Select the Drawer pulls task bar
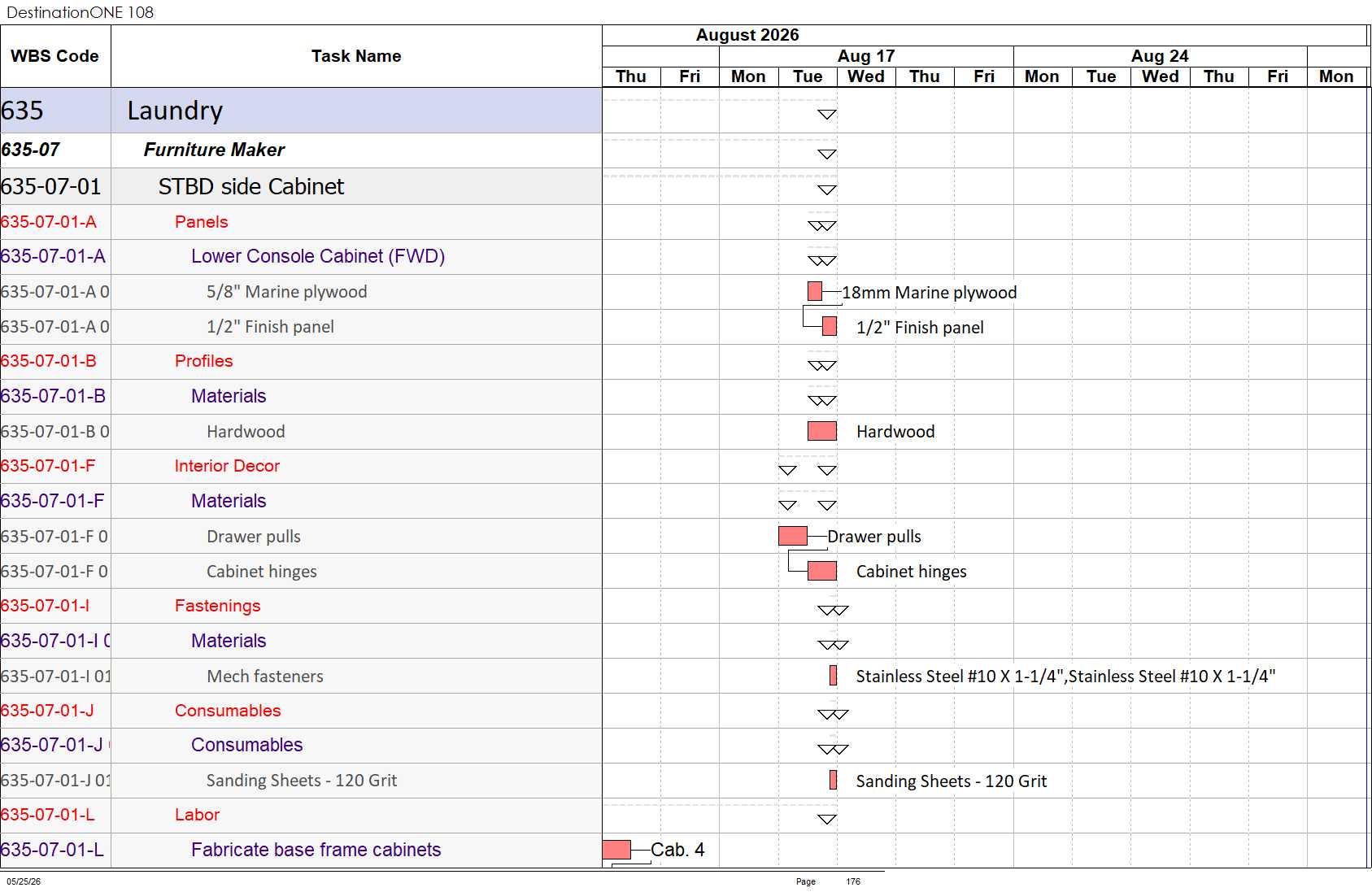The image size is (1372, 892). 793,536
